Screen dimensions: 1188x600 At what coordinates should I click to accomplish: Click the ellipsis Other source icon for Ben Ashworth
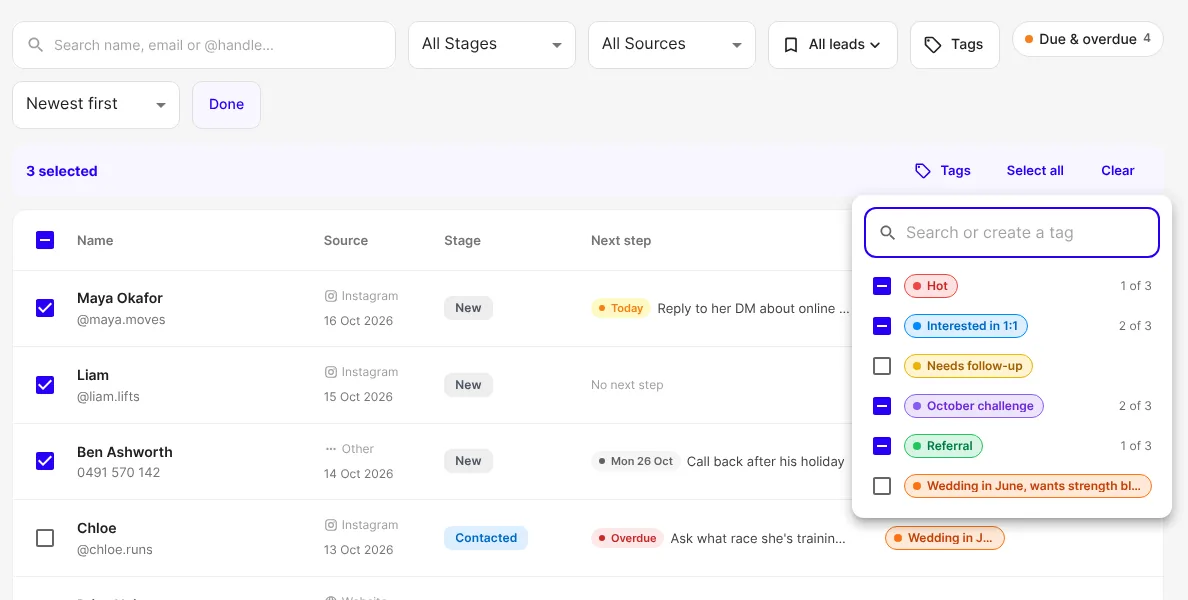point(330,449)
